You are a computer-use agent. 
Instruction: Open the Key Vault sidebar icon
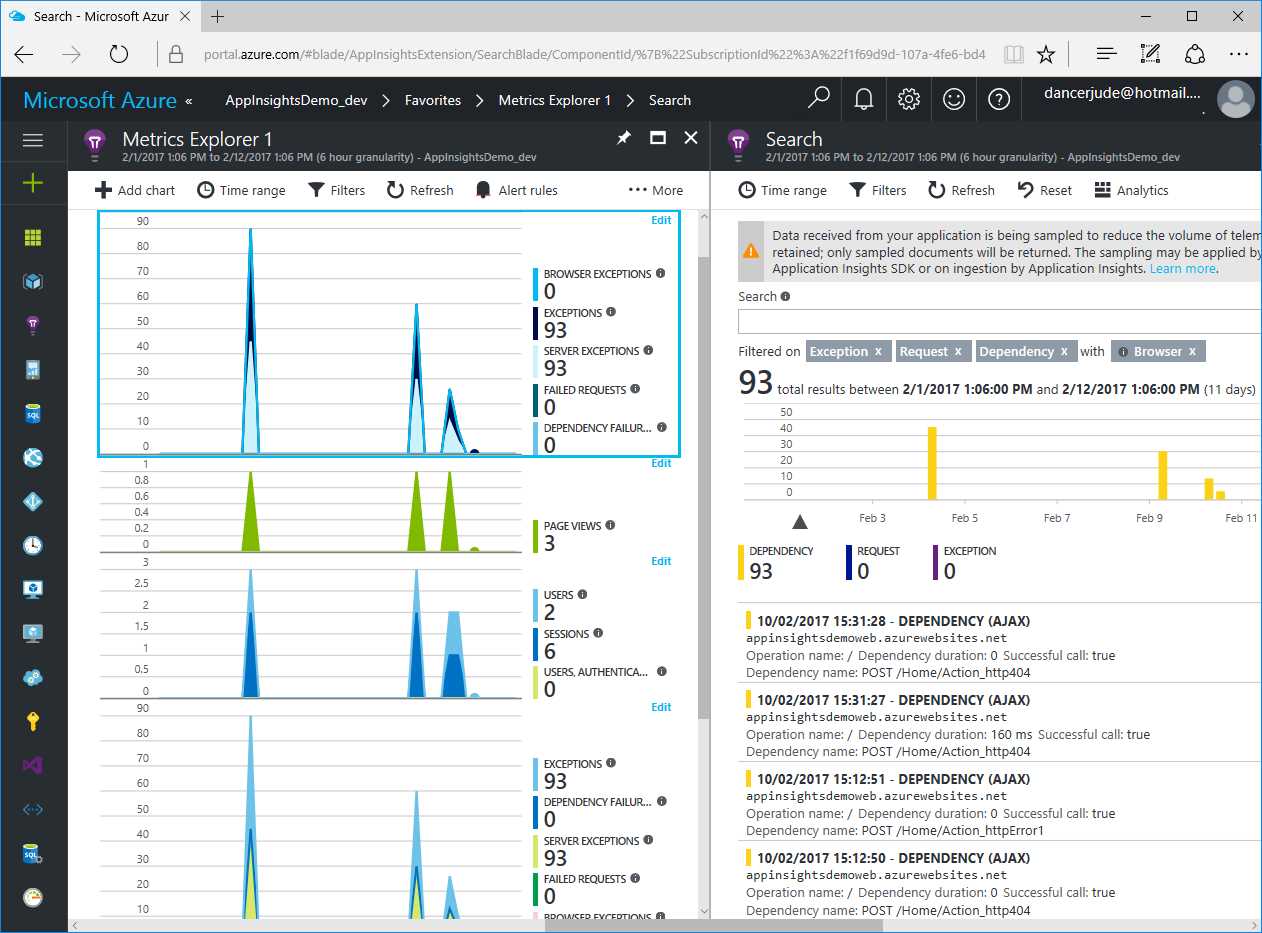tap(33, 721)
